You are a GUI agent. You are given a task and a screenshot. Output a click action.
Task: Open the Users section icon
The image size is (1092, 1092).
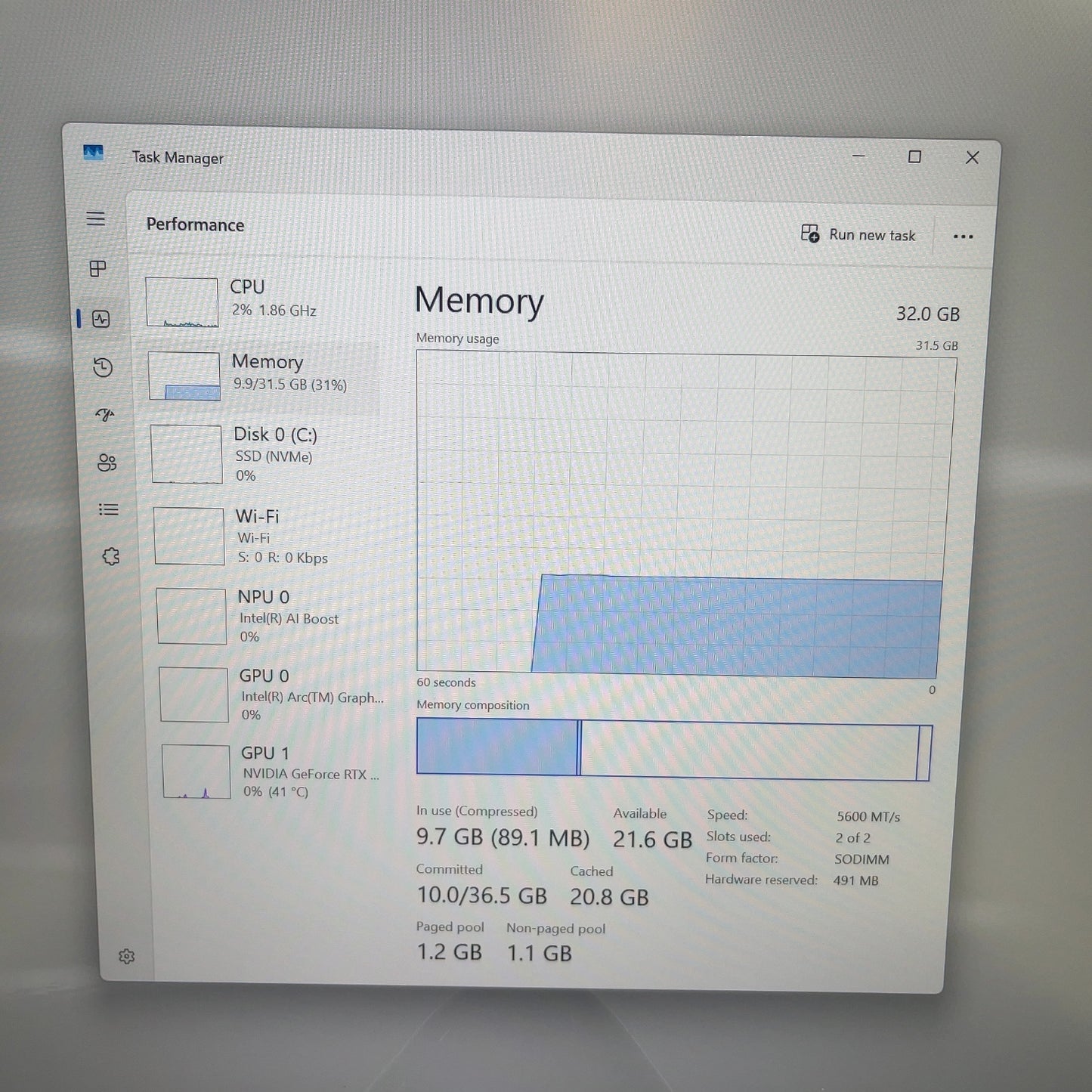pos(107,463)
